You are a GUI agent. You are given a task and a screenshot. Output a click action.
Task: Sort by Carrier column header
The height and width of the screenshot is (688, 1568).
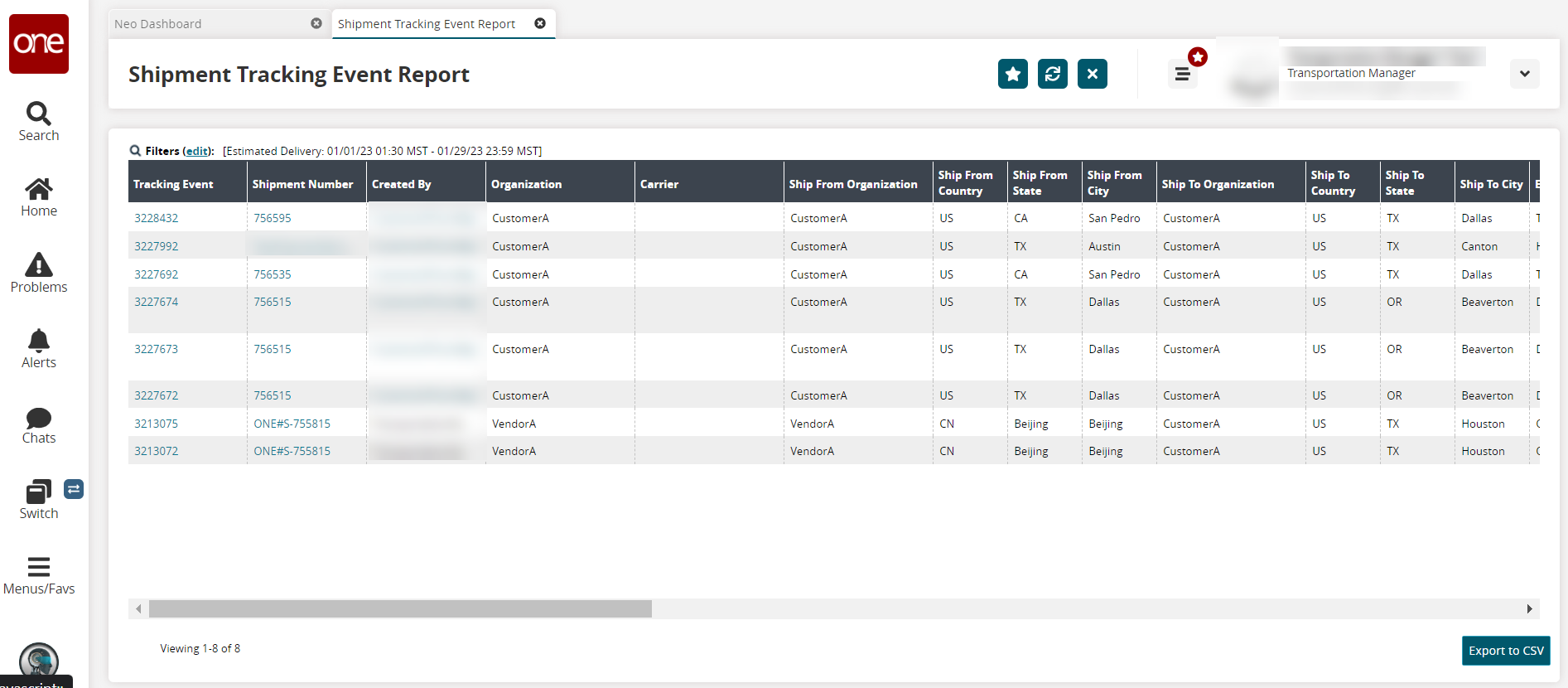(709, 182)
